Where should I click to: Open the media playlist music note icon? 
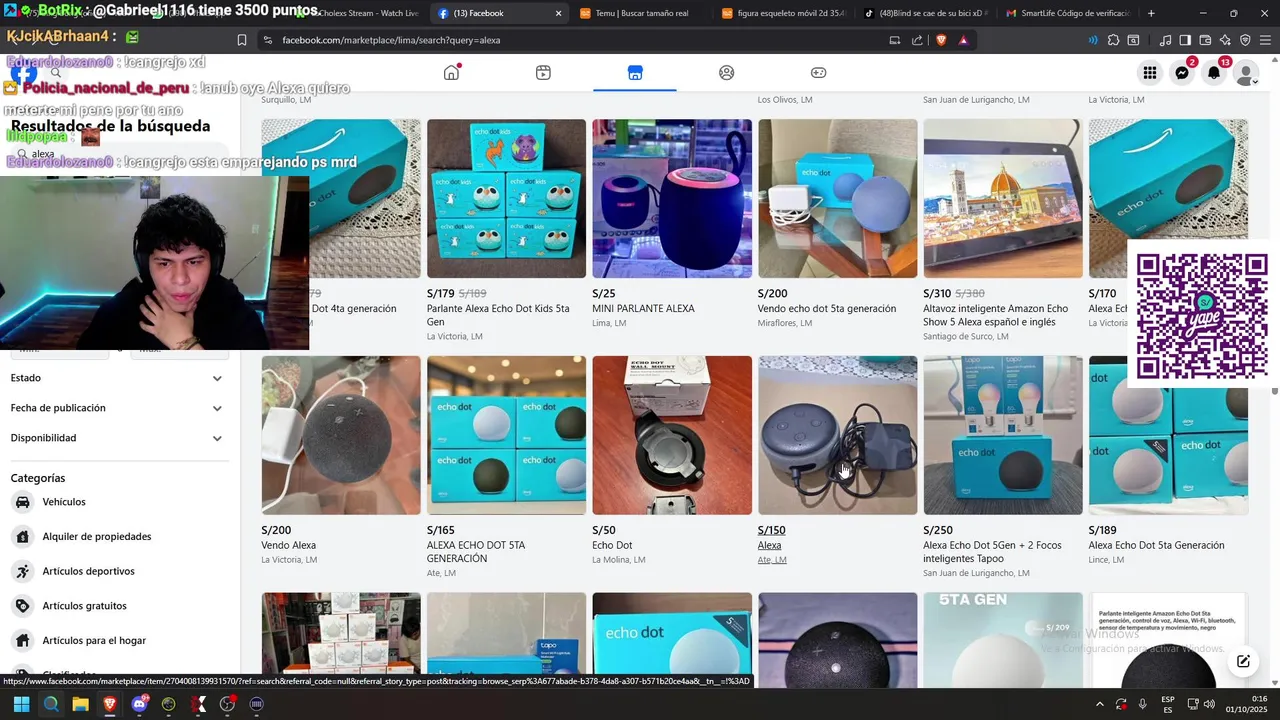(x=1165, y=40)
